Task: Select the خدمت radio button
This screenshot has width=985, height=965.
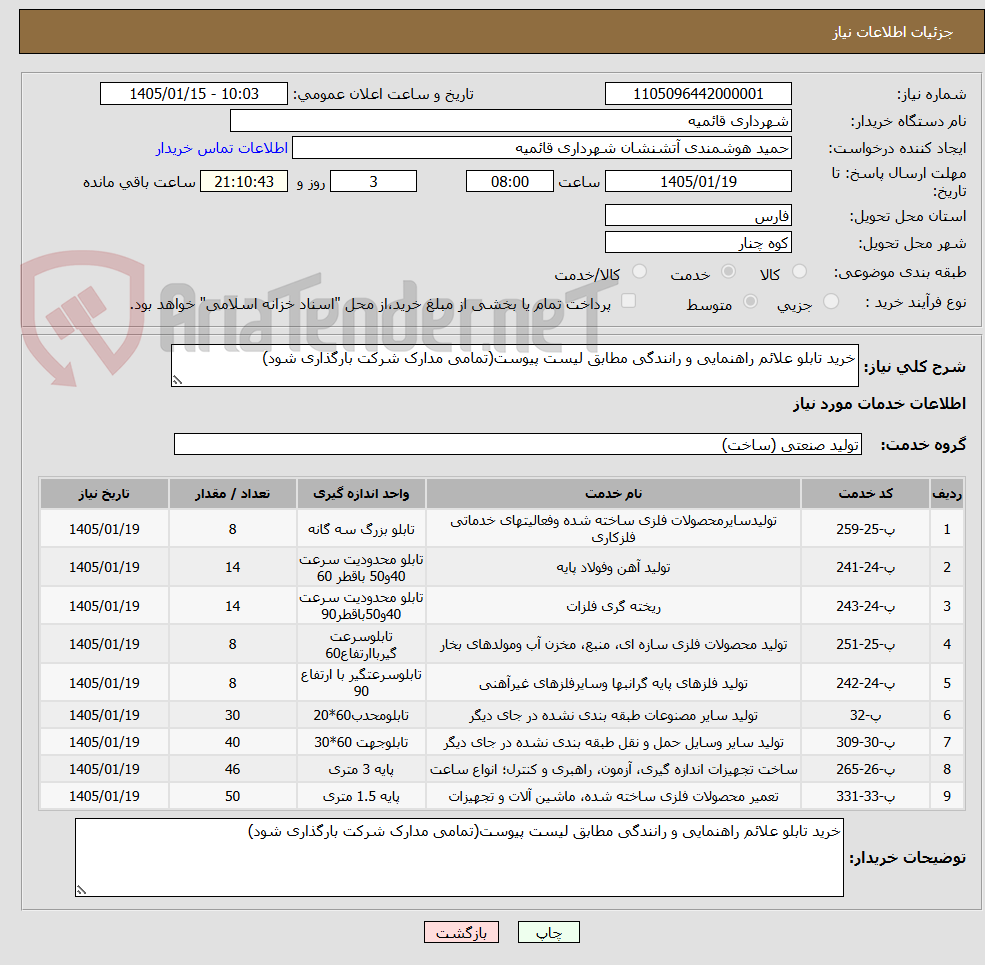Action: click(x=728, y=271)
